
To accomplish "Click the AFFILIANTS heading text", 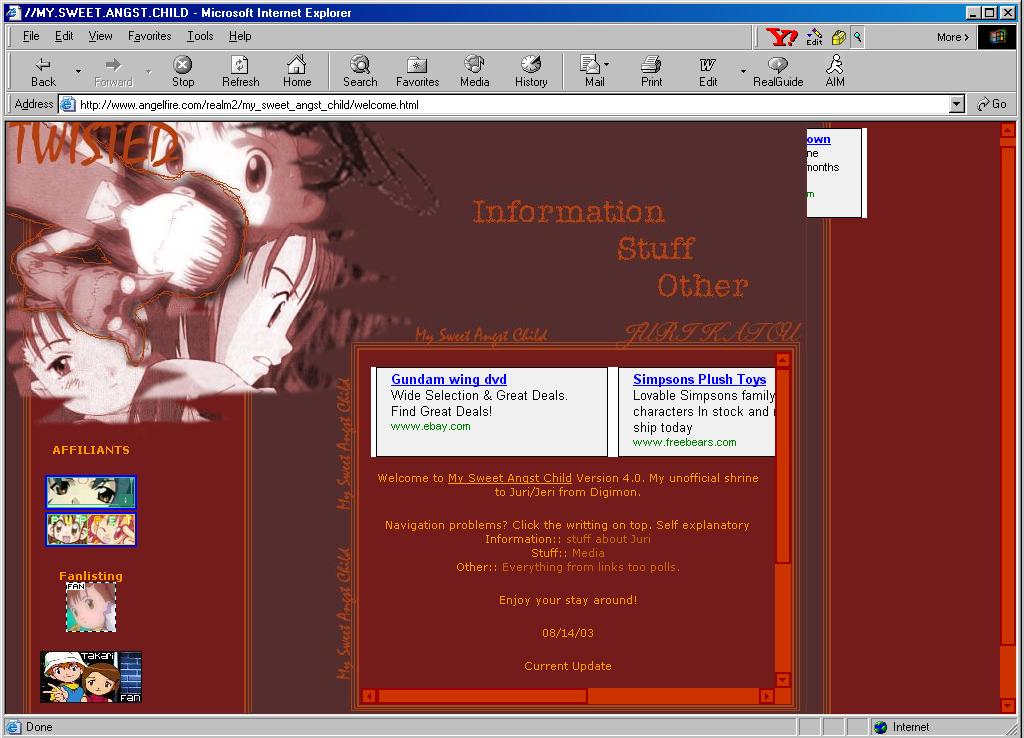I will (91, 450).
